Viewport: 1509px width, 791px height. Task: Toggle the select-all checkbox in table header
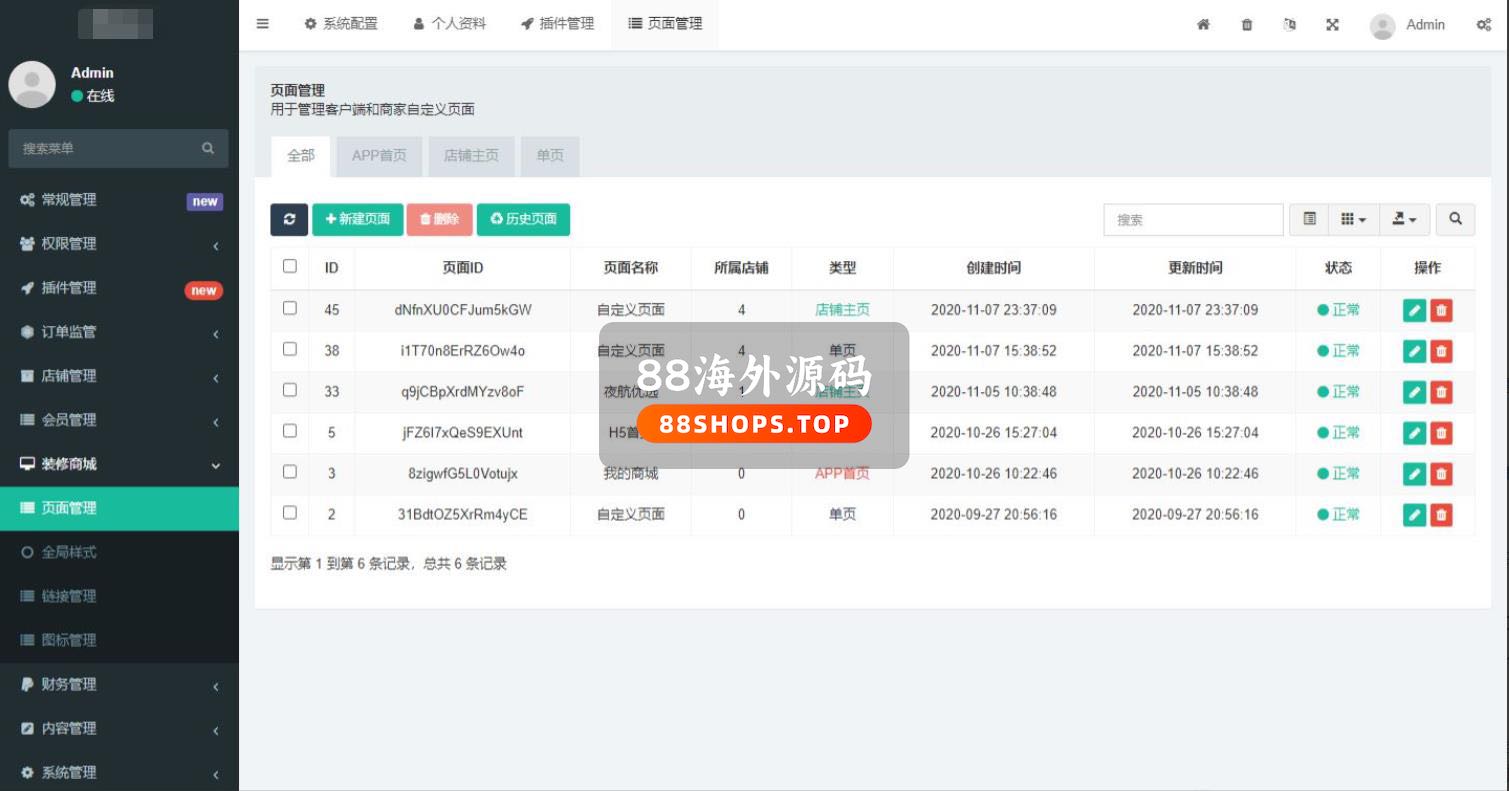point(290,266)
